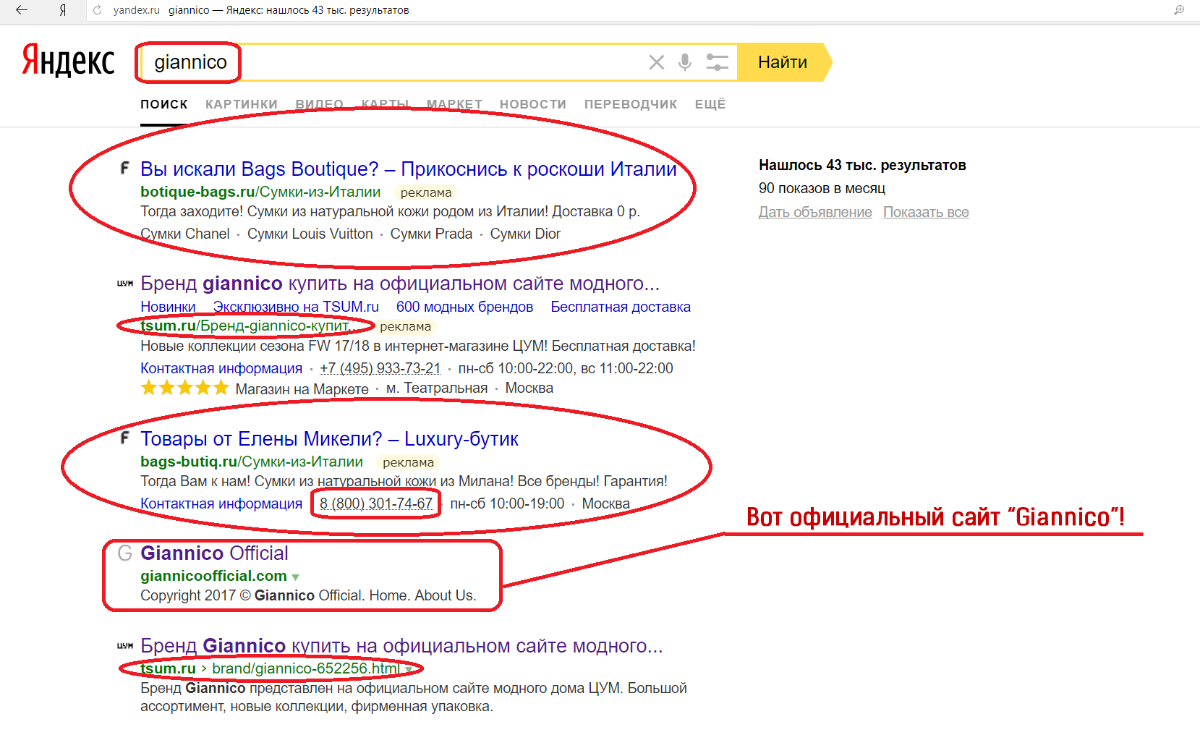Screen dimensions: 1200x748
Task: Click phone number +7 (495) 933-73-21
Action: tap(380, 368)
